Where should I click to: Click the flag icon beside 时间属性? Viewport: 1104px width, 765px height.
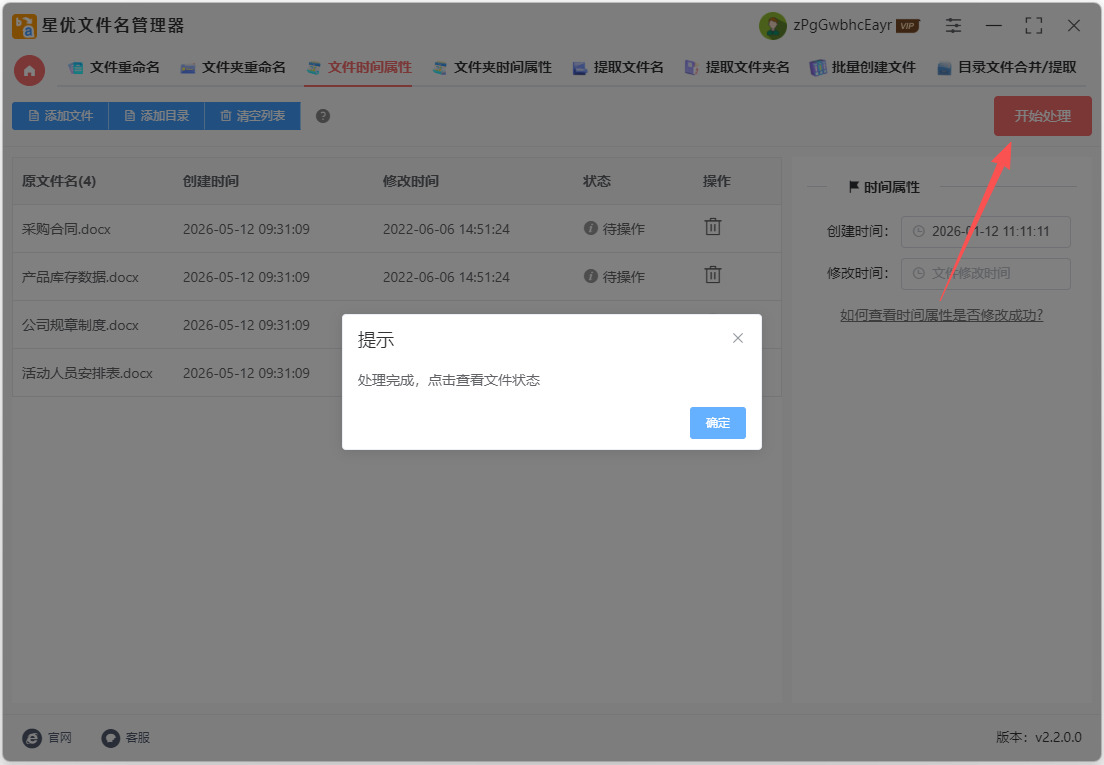click(853, 186)
